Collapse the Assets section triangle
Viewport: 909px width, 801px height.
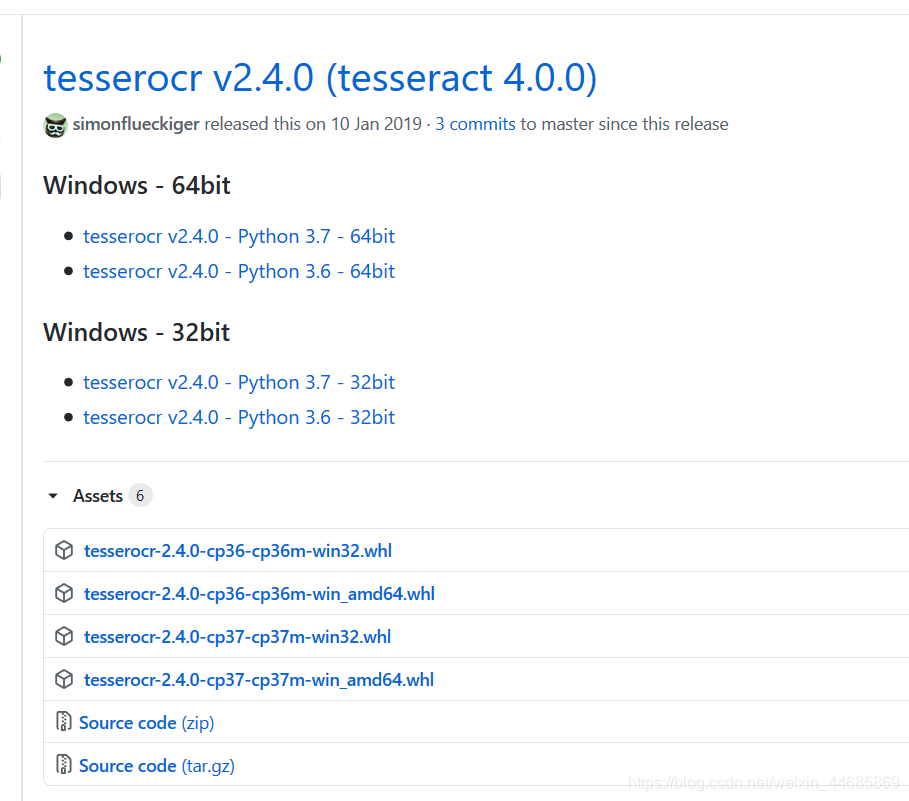pyautogui.click(x=53, y=496)
